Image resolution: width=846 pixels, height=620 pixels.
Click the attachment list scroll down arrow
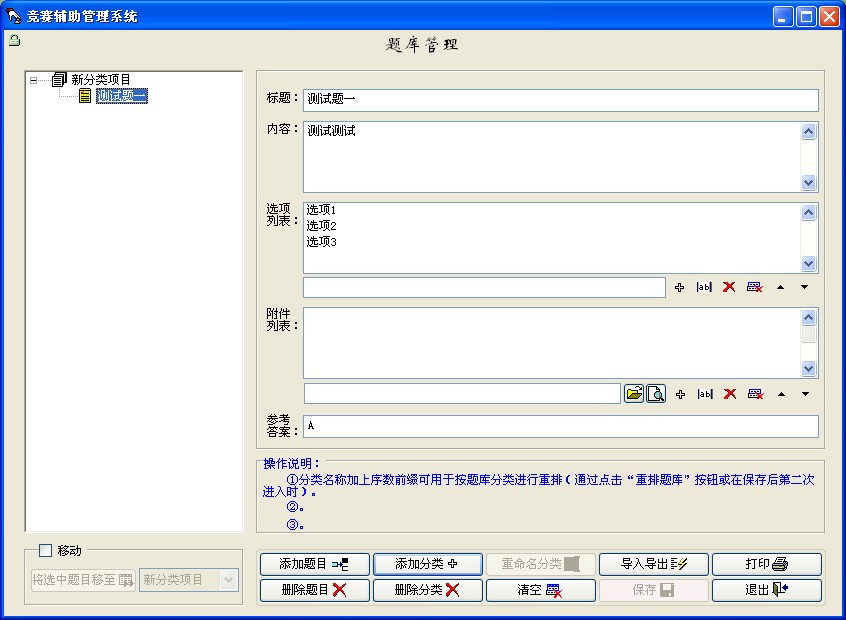(x=808, y=369)
